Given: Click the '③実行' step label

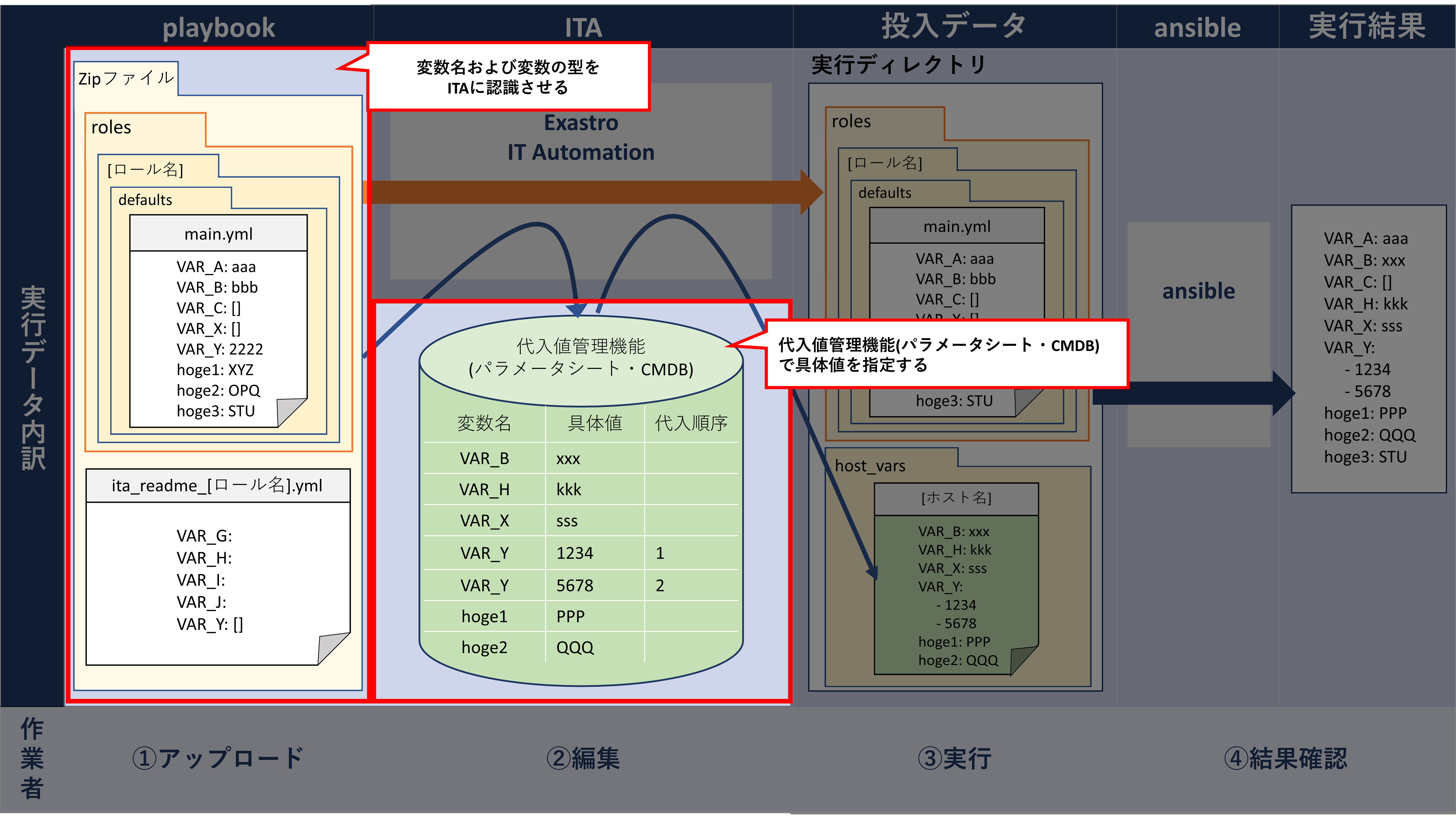Looking at the screenshot, I should 954,758.
